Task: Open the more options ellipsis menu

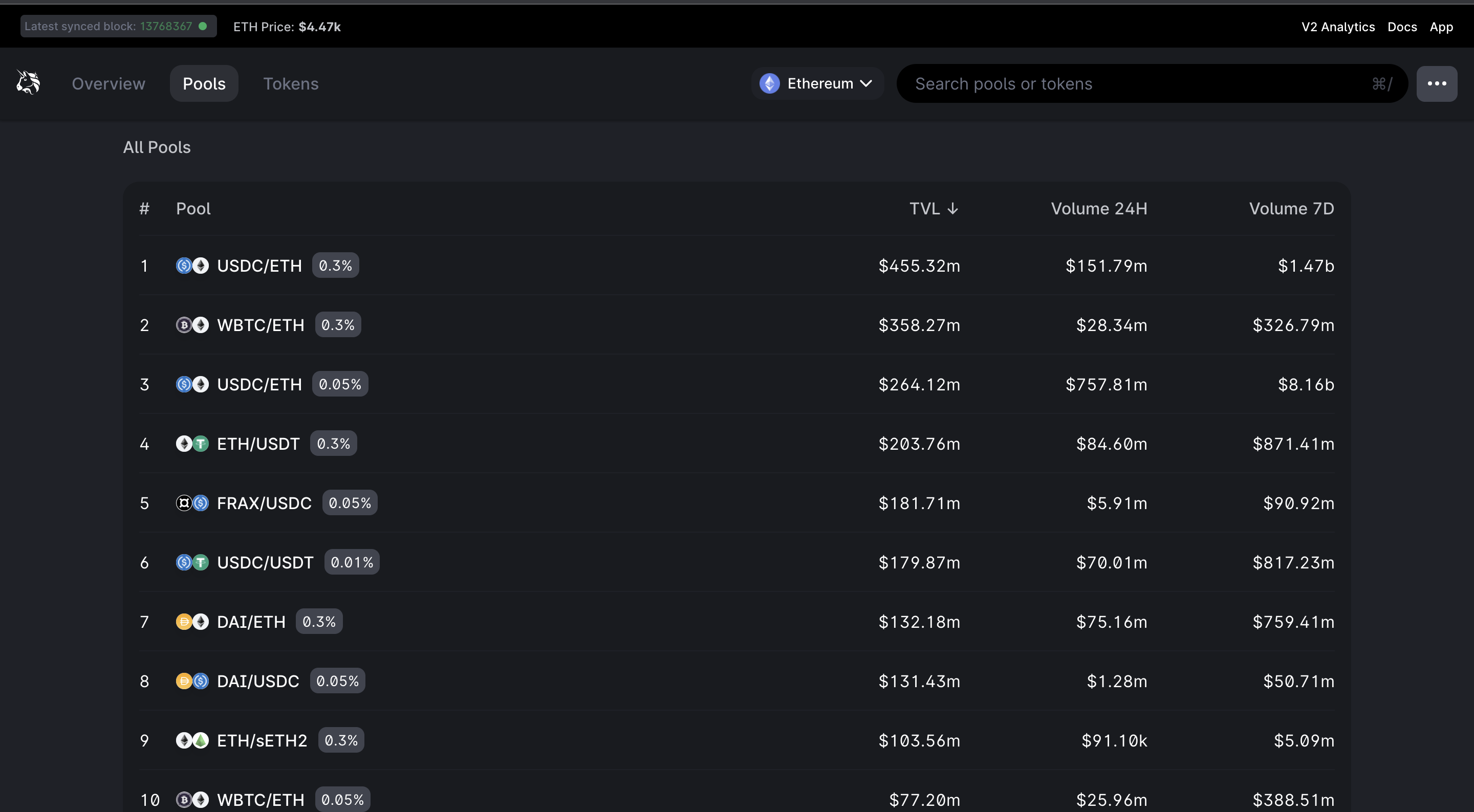Action: tap(1437, 83)
